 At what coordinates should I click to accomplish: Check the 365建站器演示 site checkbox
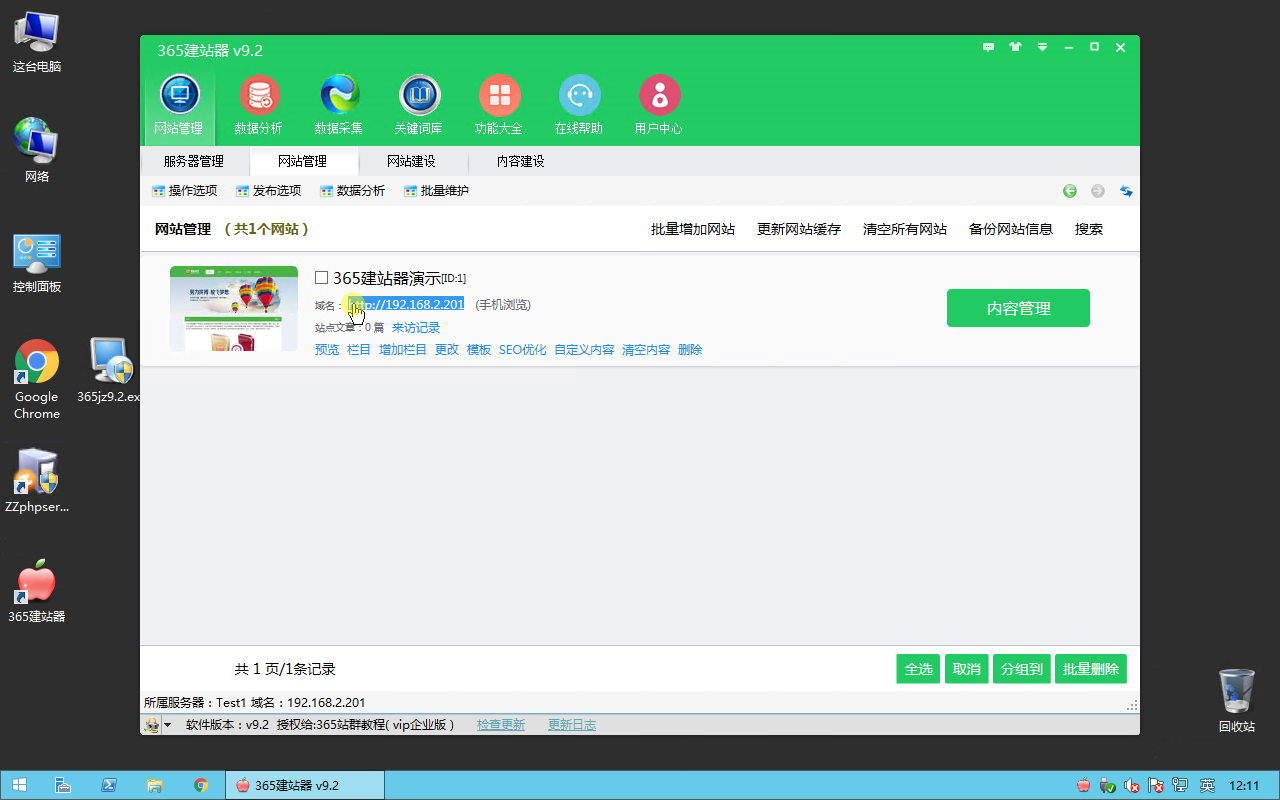coord(321,278)
